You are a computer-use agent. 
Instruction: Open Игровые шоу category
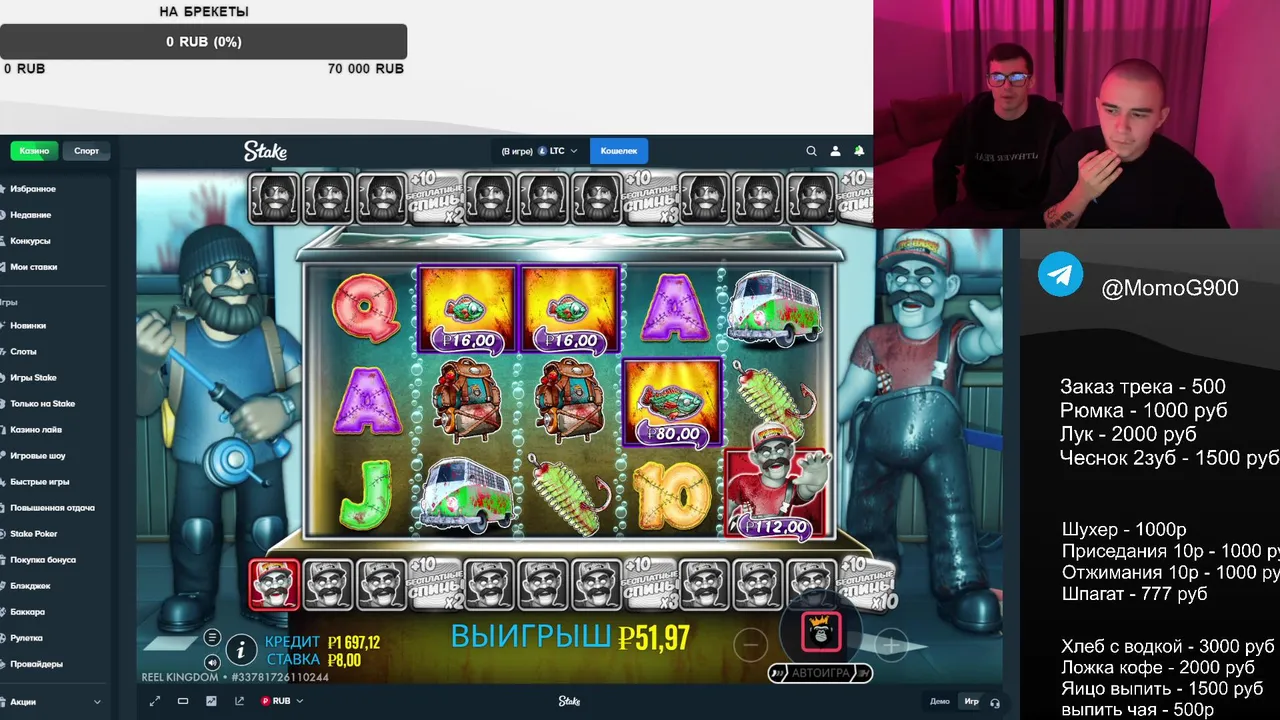click(x=37, y=456)
